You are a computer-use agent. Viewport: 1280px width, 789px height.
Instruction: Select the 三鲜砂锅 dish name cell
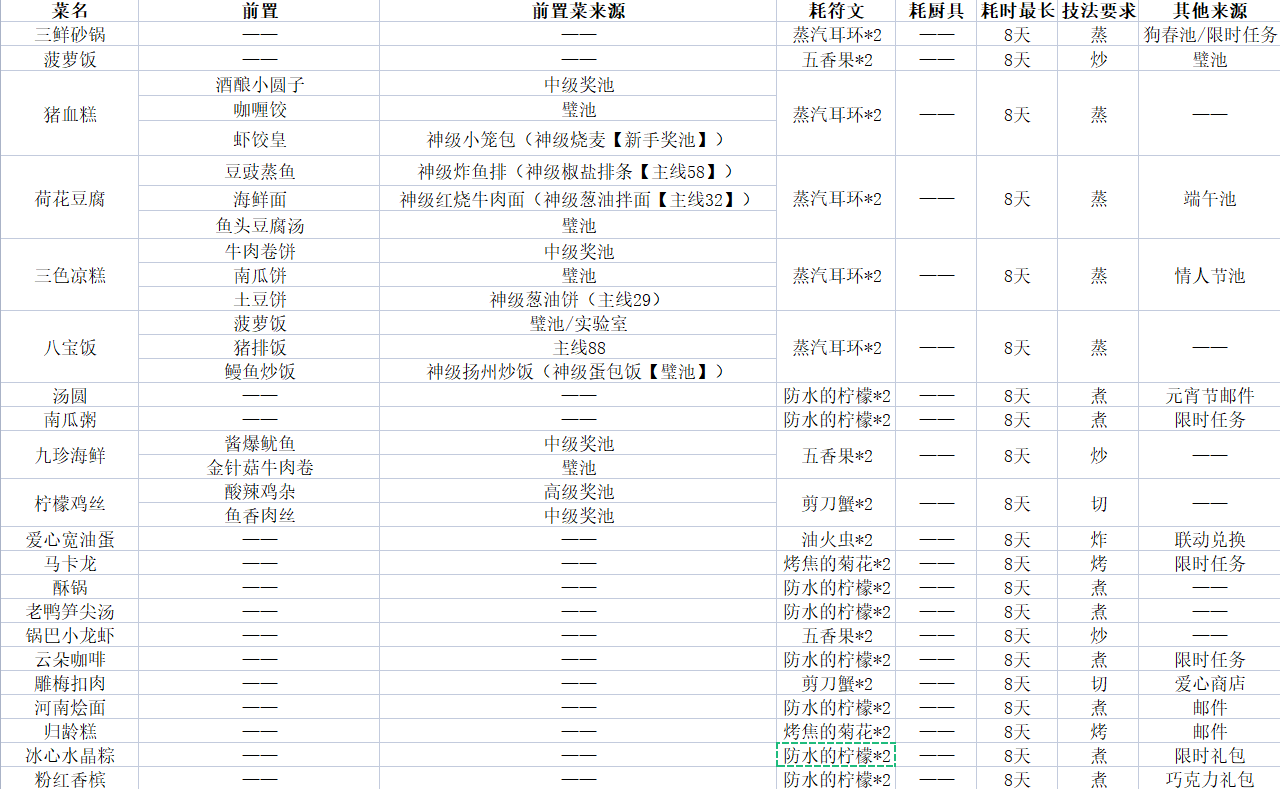coord(70,35)
